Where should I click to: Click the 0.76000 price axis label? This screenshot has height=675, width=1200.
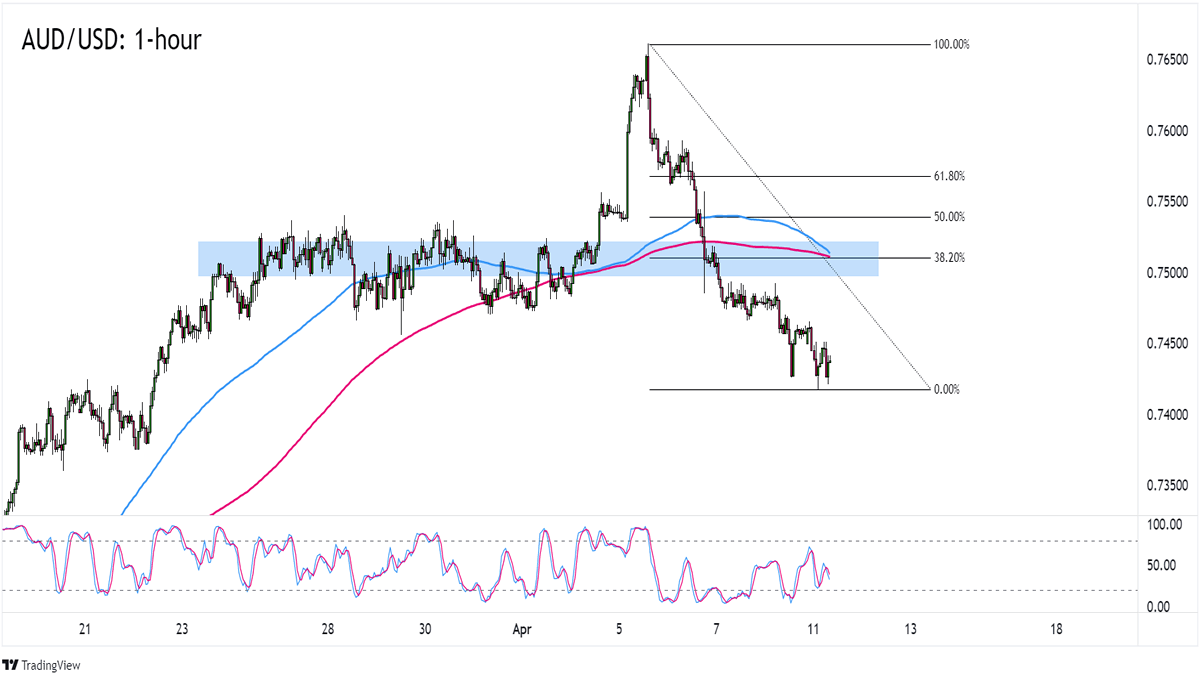coord(1168,131)
